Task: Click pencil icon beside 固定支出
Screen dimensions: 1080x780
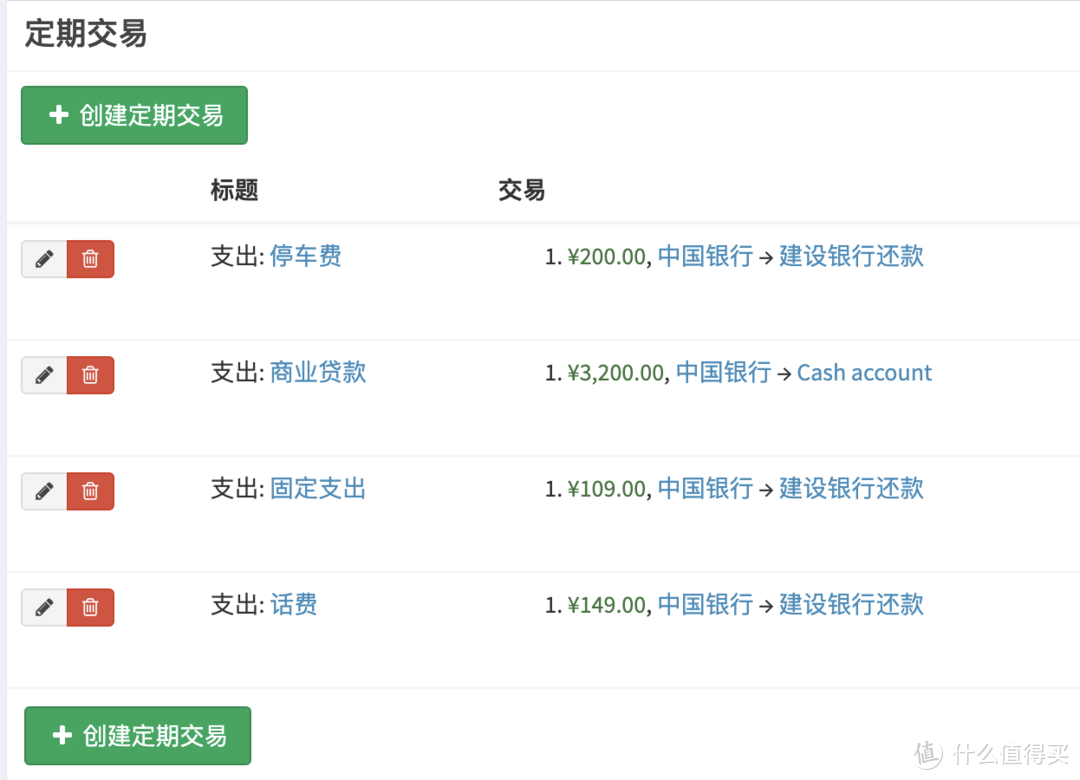Action: pyautogui.click(x=44, y=491)
